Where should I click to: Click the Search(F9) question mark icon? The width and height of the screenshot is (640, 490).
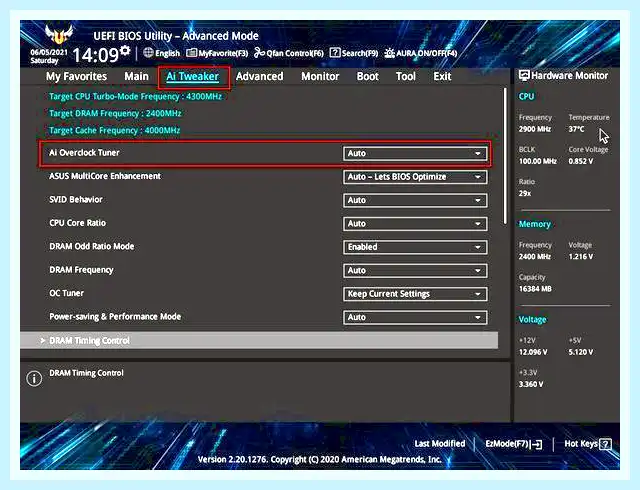[335, 53]
